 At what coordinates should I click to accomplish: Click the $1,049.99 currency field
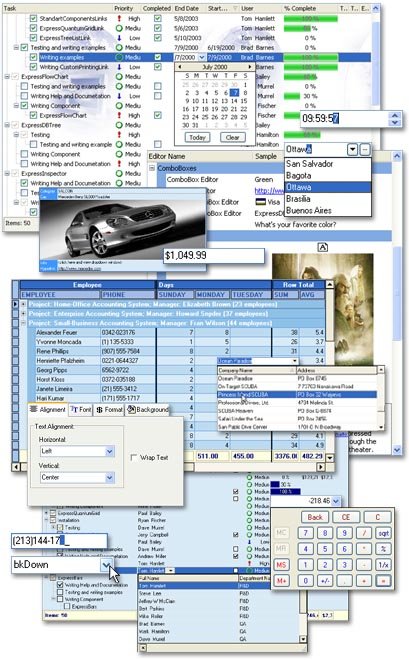point(214,255)
